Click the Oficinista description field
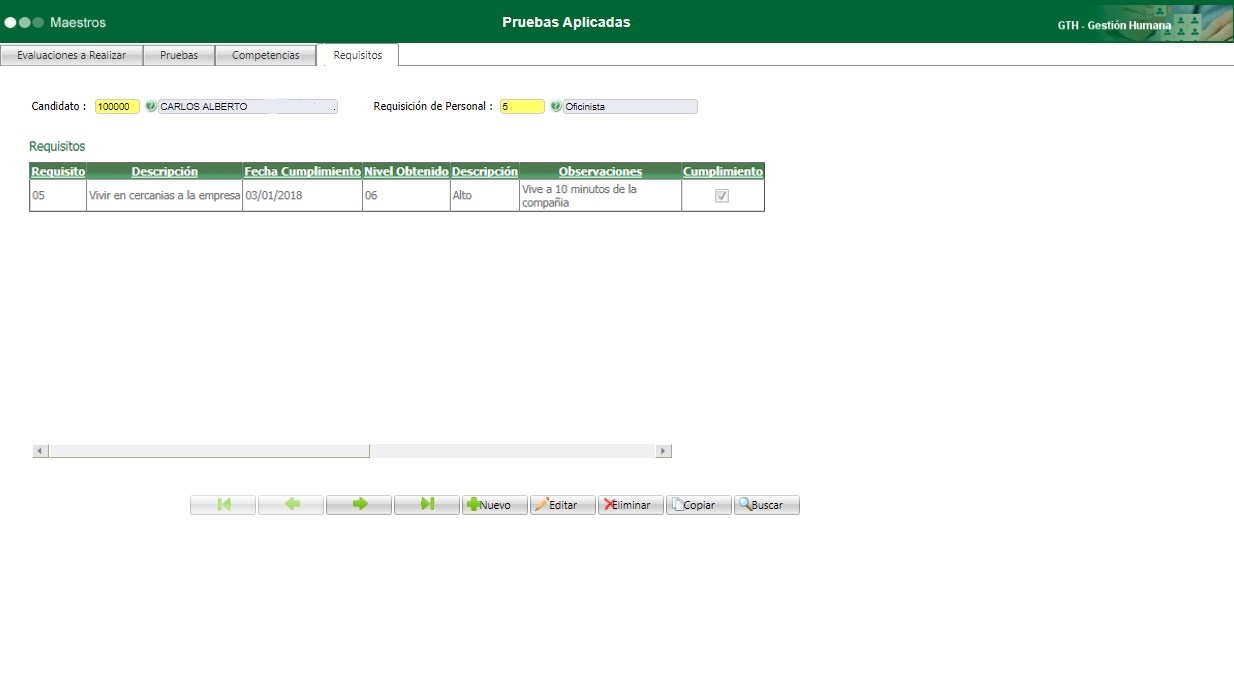The width and height of the screenshot is (1234, 698). (x=630, y=107)
